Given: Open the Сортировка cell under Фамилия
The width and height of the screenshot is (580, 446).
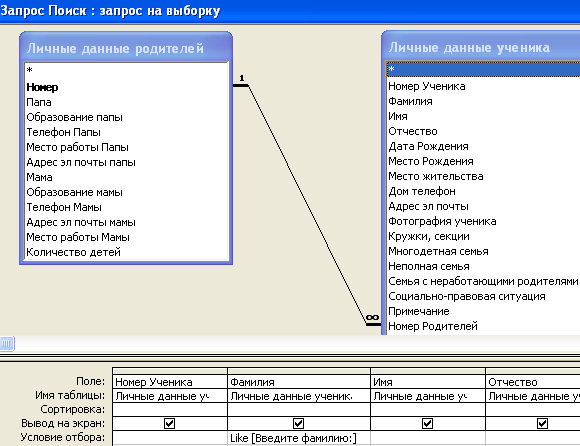Looking at the screenshot, I should (x=299, y=409).
